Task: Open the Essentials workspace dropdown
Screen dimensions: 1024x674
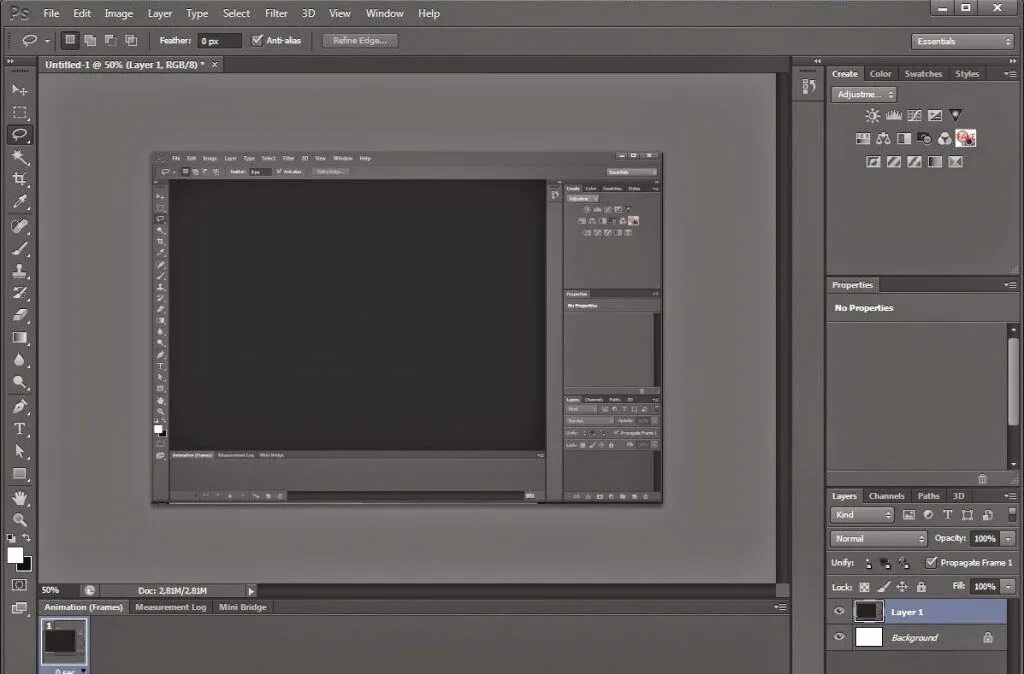Action: (x=962, y=41)
